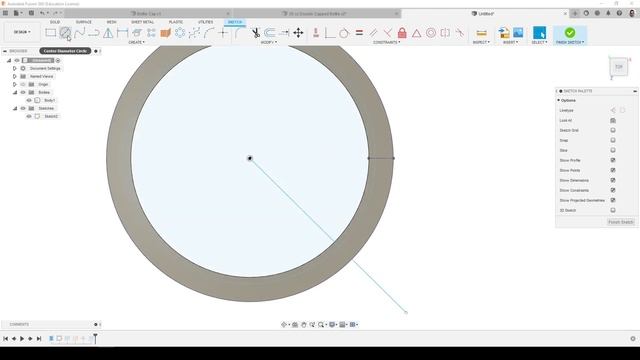Select the Center Diameter Circle tool
This screenshot has height=360, width=640.
pos(65,33)
